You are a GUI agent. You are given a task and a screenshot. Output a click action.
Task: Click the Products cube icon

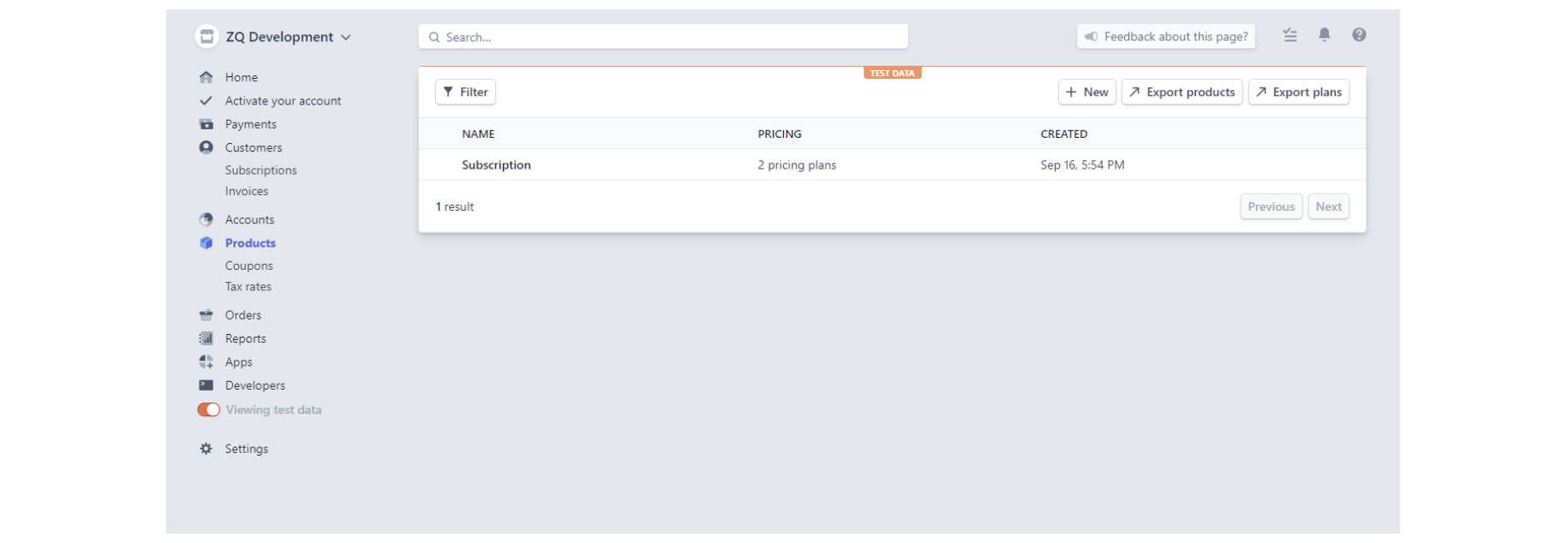(206, 243)
